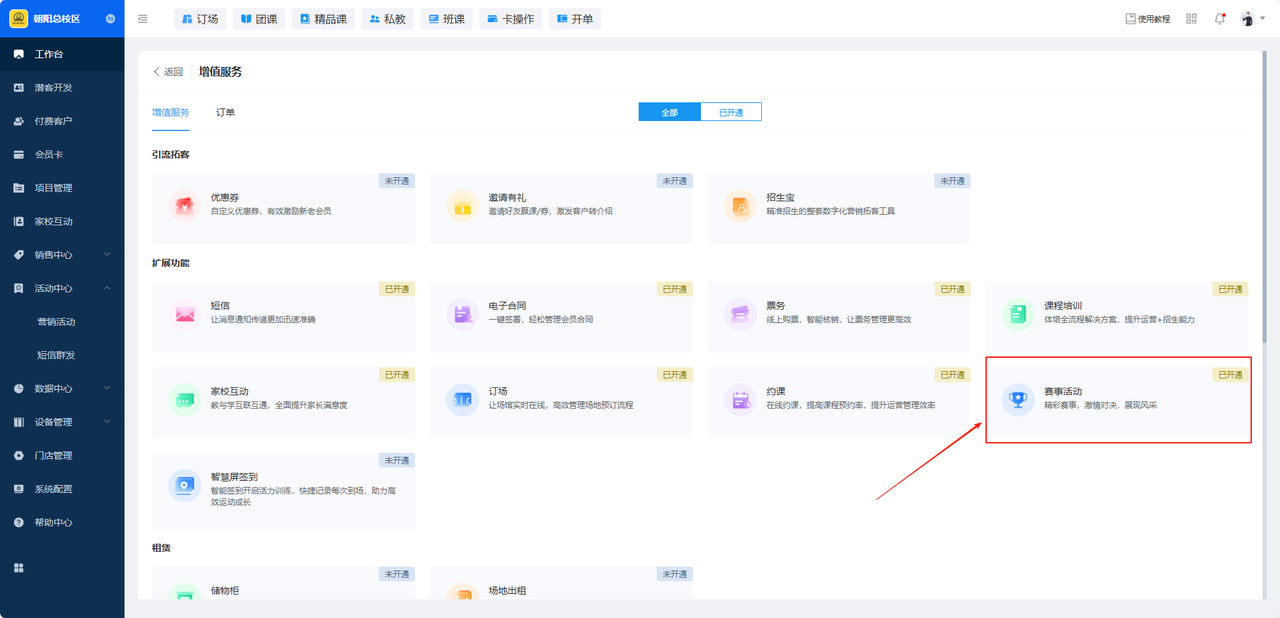Select the 全部 filter toggle

[x=669, y=112]
